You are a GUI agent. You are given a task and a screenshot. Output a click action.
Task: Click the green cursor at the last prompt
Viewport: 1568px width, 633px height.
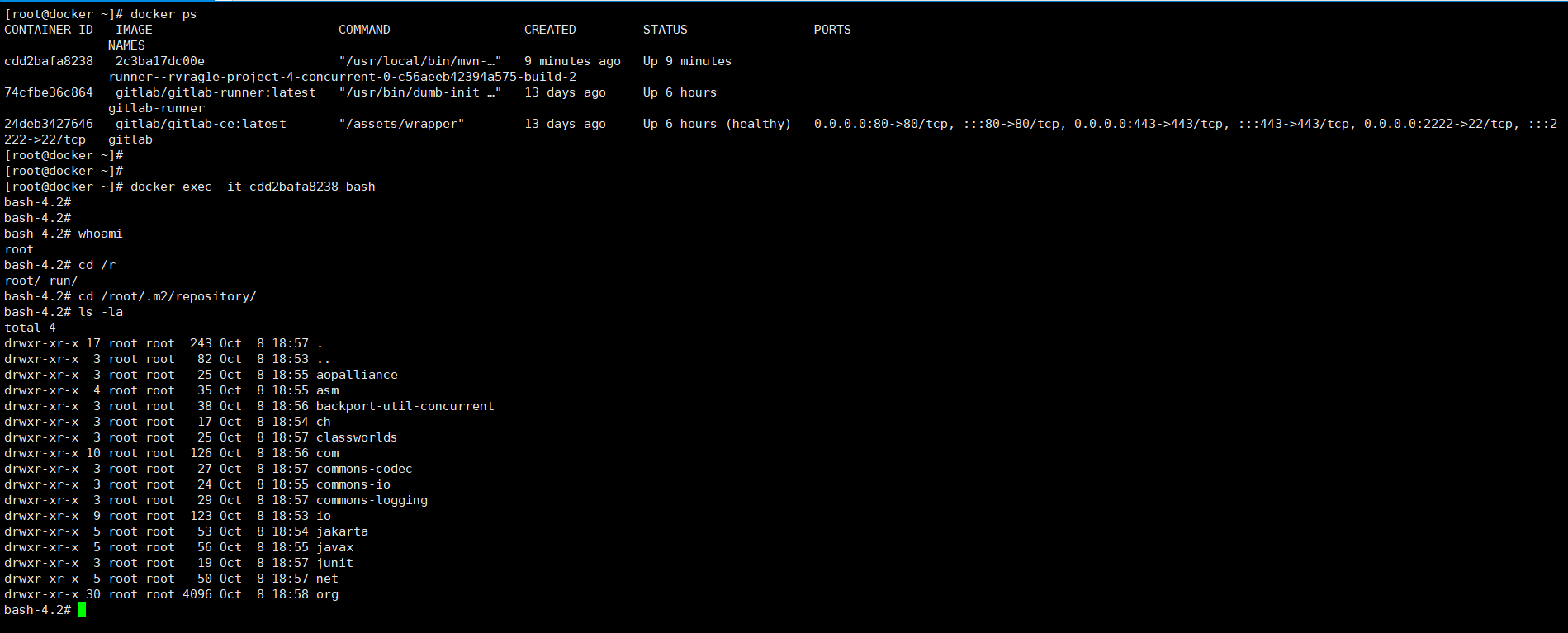(83, 610)
